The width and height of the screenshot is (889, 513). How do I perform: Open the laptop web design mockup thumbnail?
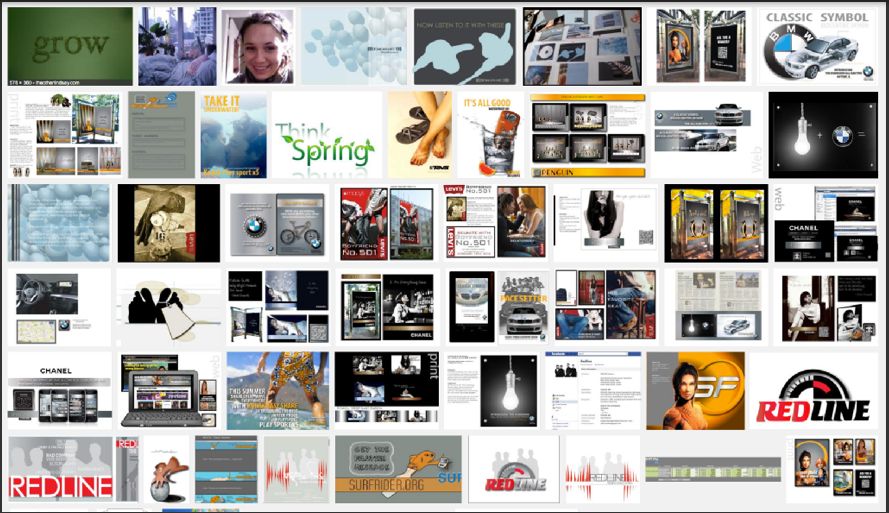(x=169, y=391)
